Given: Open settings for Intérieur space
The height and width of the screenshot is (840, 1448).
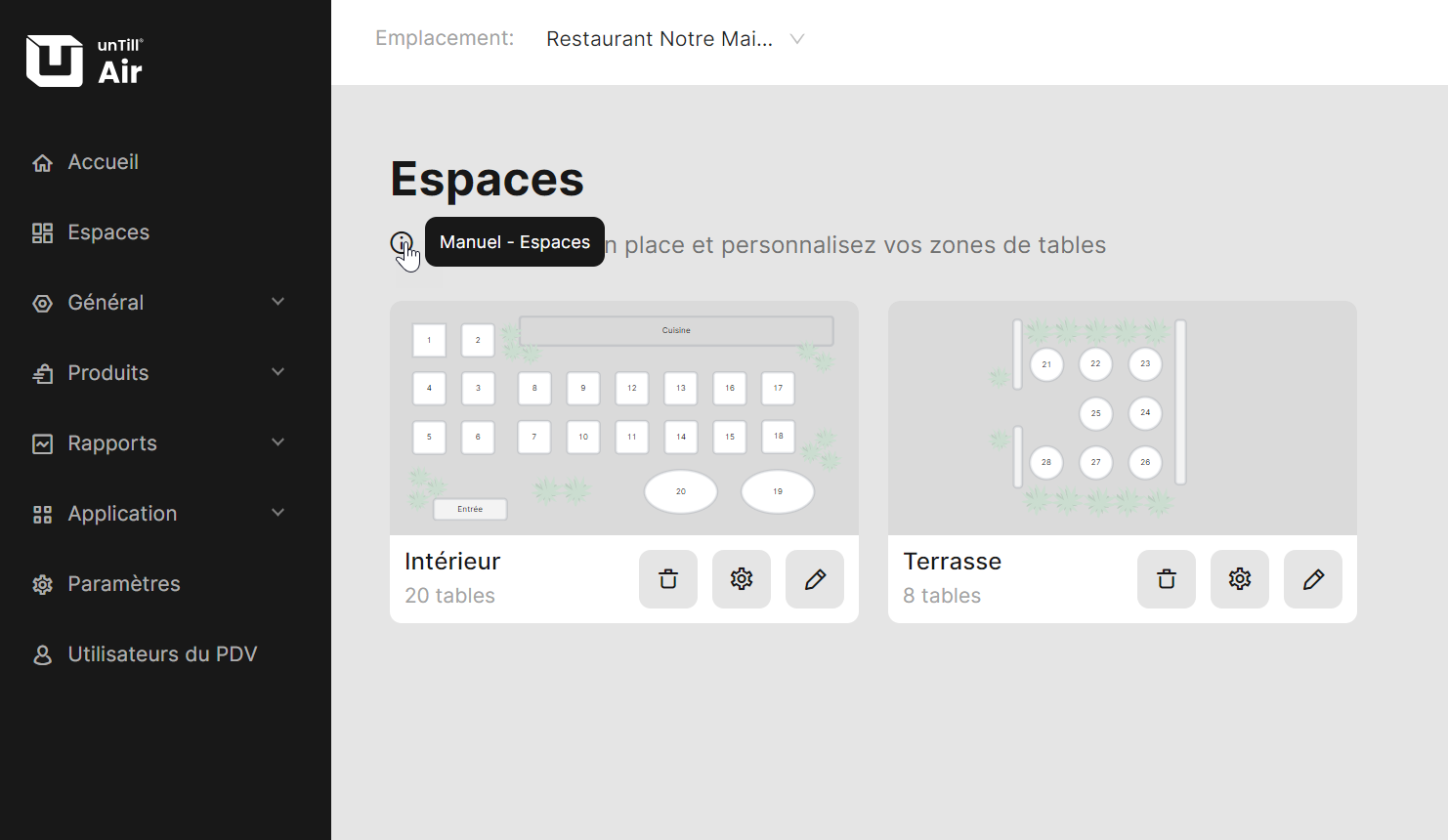Looking at the screenshot, I should (742, 579).
